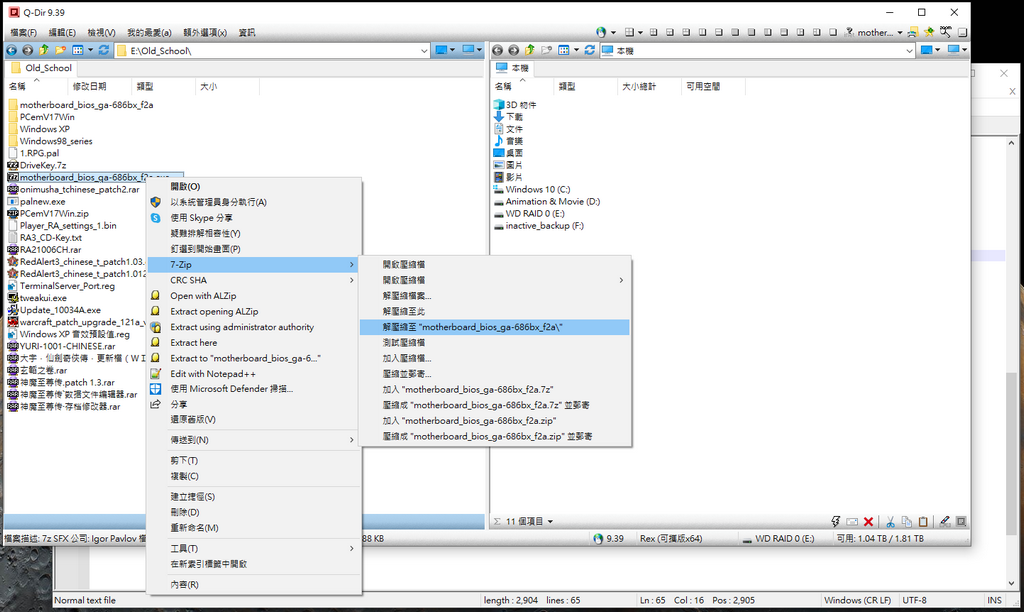1024x612 pixels.
Task: Sort left pane by 修改日期 column
Action: point(99,86)
